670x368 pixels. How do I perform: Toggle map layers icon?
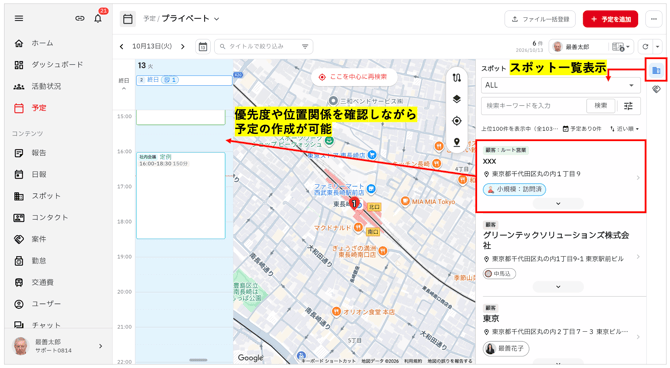tap(457, 99)
